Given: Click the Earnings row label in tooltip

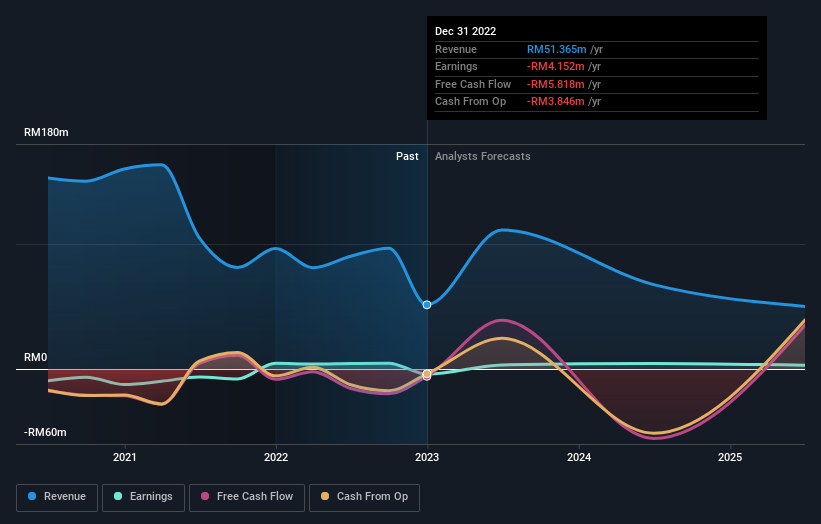Looking at the screenshot, I should pos(456,66).
